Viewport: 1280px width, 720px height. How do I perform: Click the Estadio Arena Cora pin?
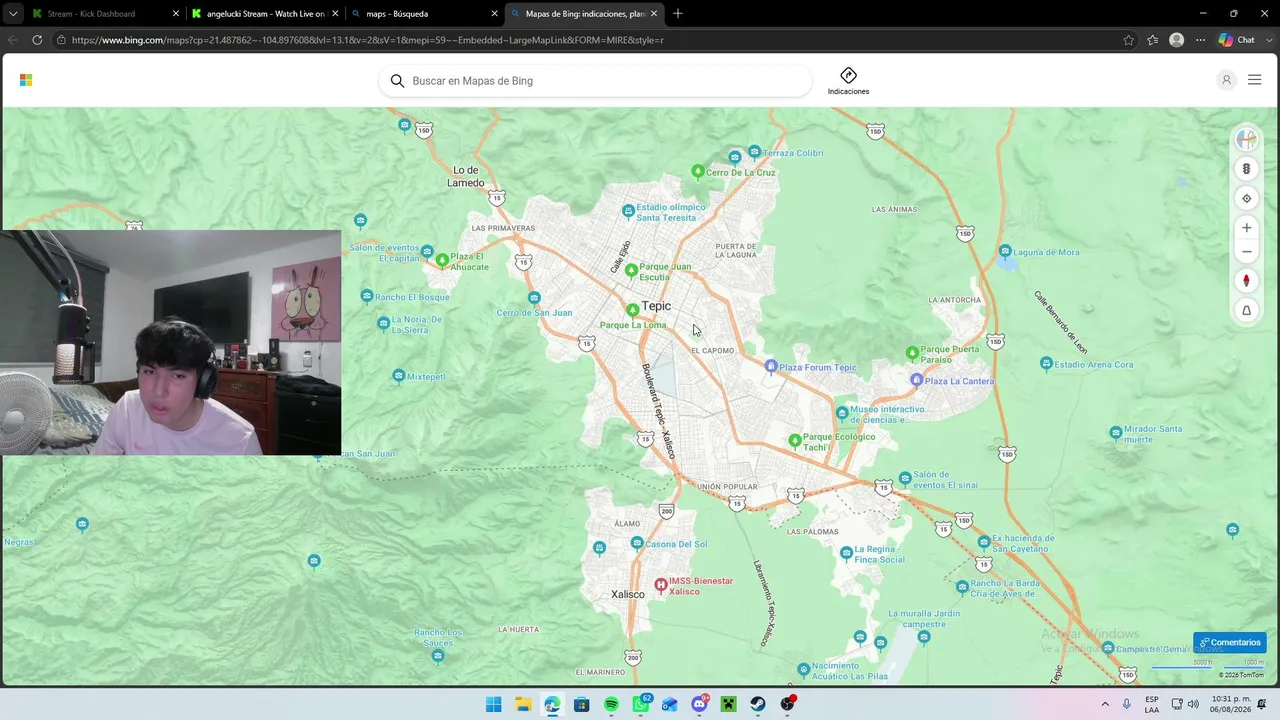[1046, 364]
